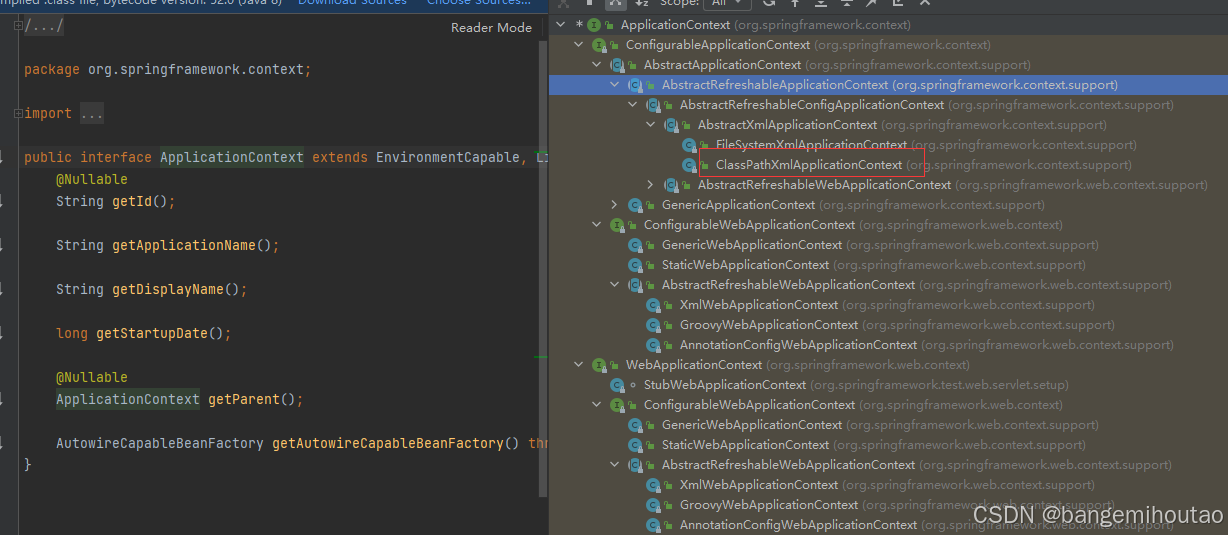Select the ConfigurableApplicationContext row
This screenshot has width=1228, height=535.
(x=888, y=45)
